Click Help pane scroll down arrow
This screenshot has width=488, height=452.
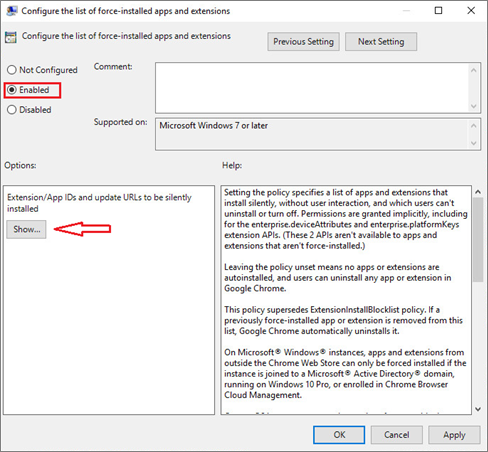478,409
